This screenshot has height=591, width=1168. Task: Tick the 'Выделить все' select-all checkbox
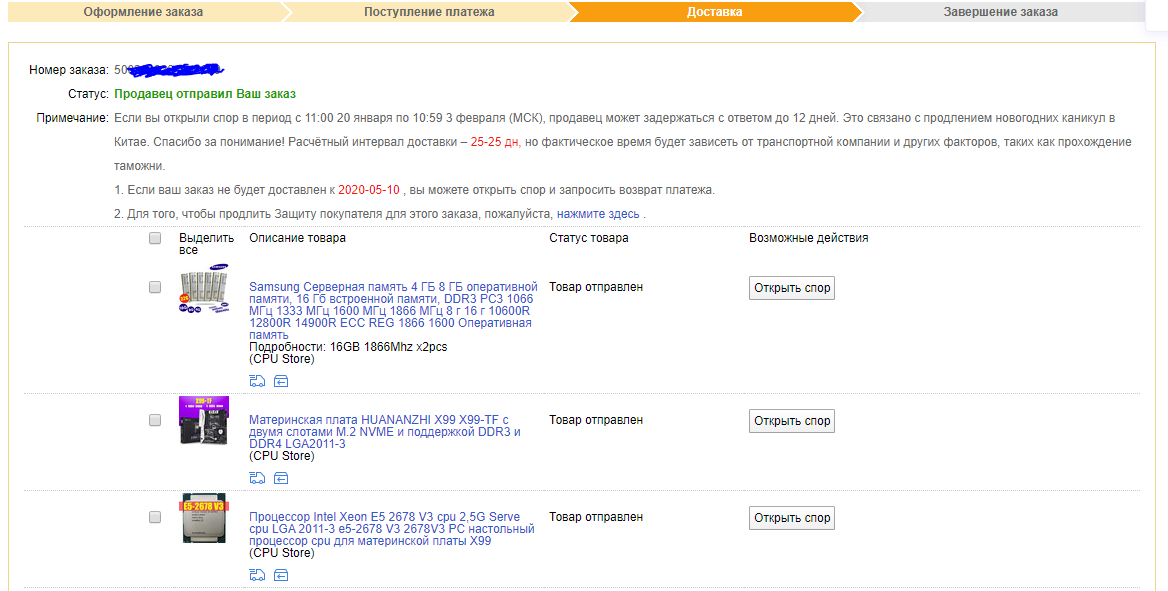pos(155,238)
